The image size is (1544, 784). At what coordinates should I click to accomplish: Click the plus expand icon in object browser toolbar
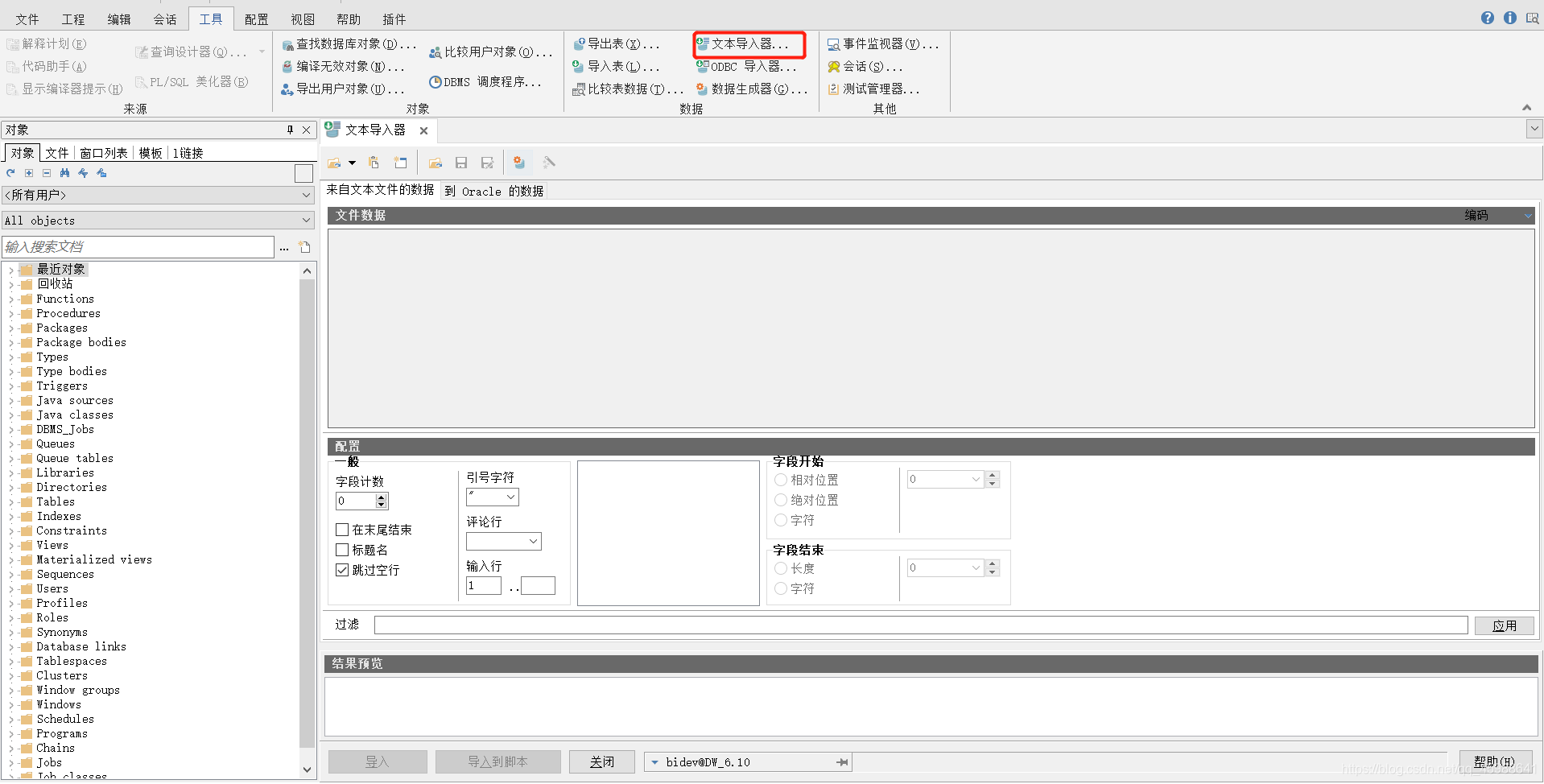[29, 173]
